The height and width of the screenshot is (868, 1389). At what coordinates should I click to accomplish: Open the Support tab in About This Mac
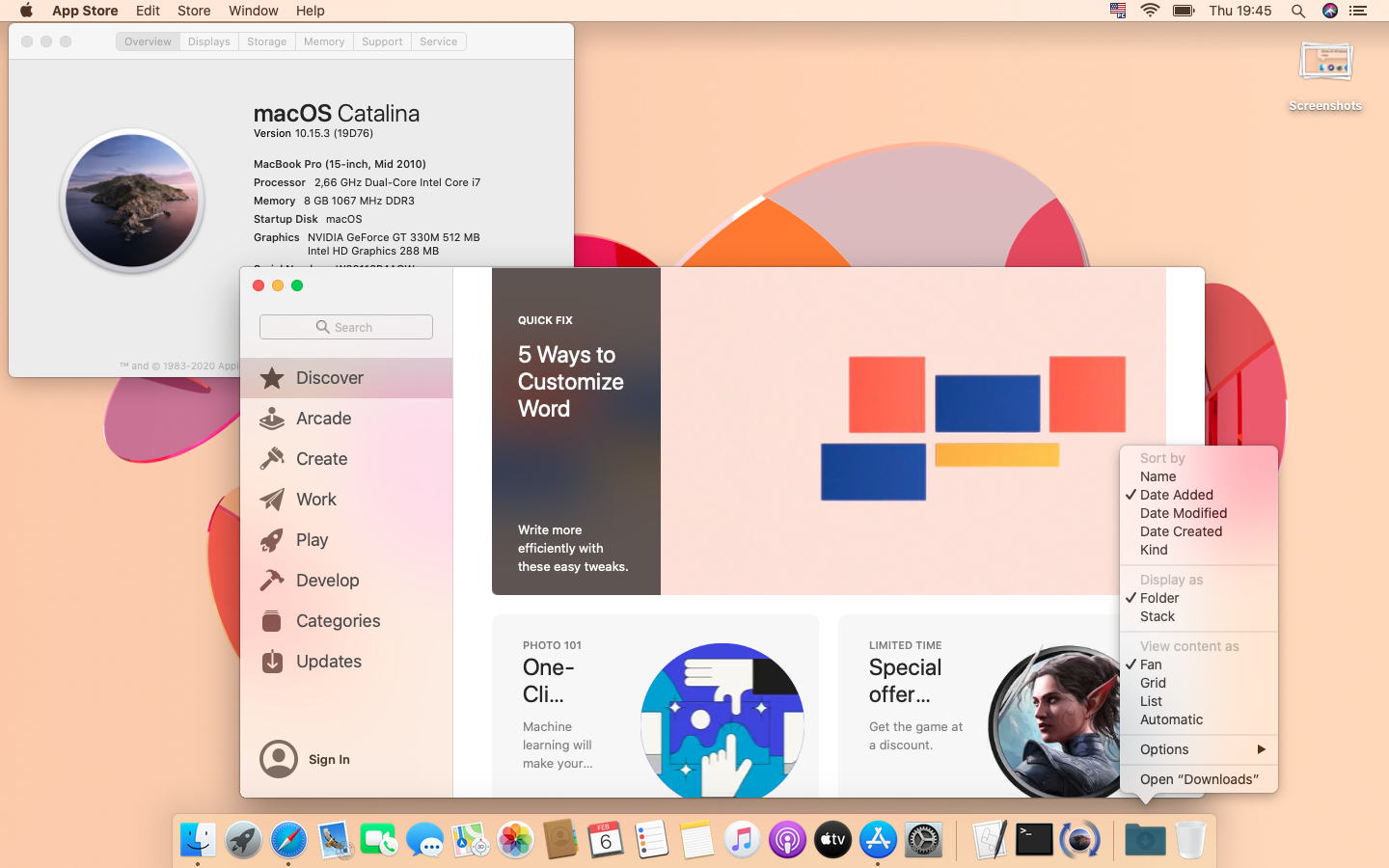tap(382, 41)
